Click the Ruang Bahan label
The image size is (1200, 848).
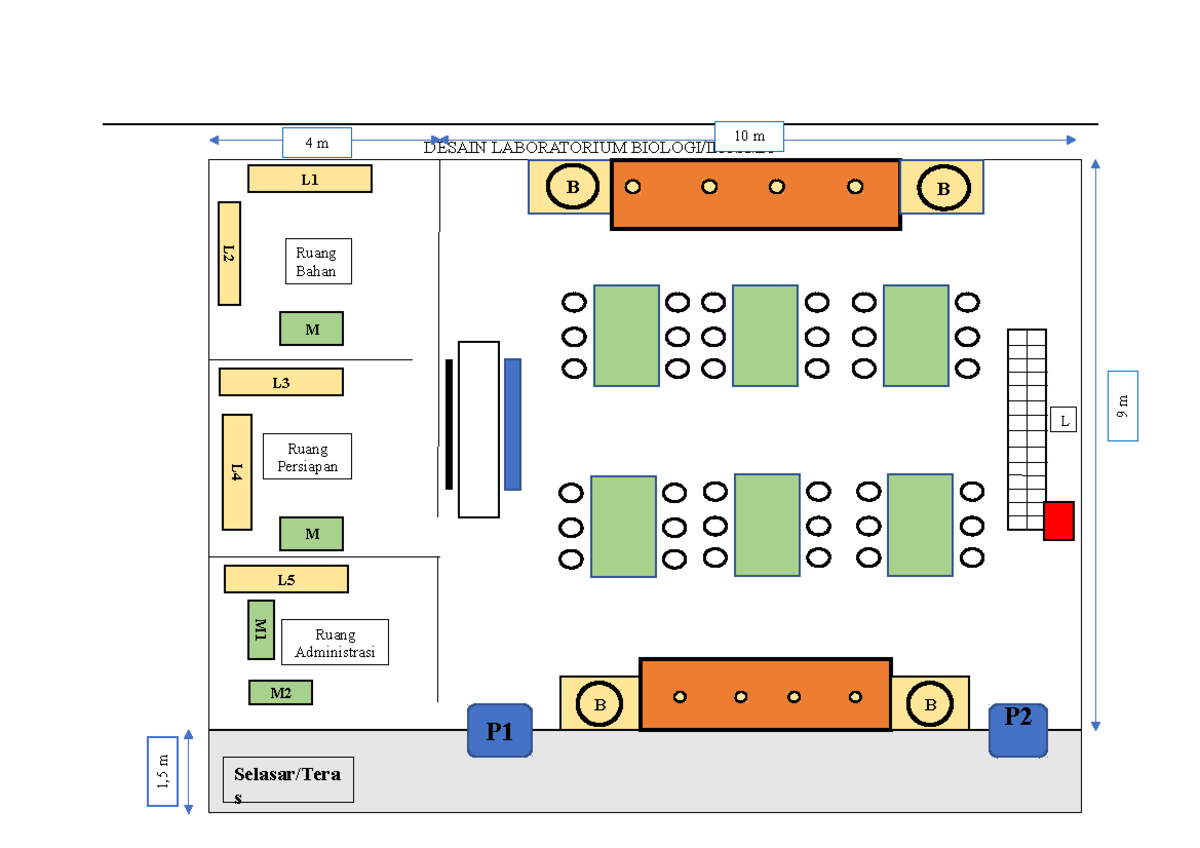click(318, 262)
